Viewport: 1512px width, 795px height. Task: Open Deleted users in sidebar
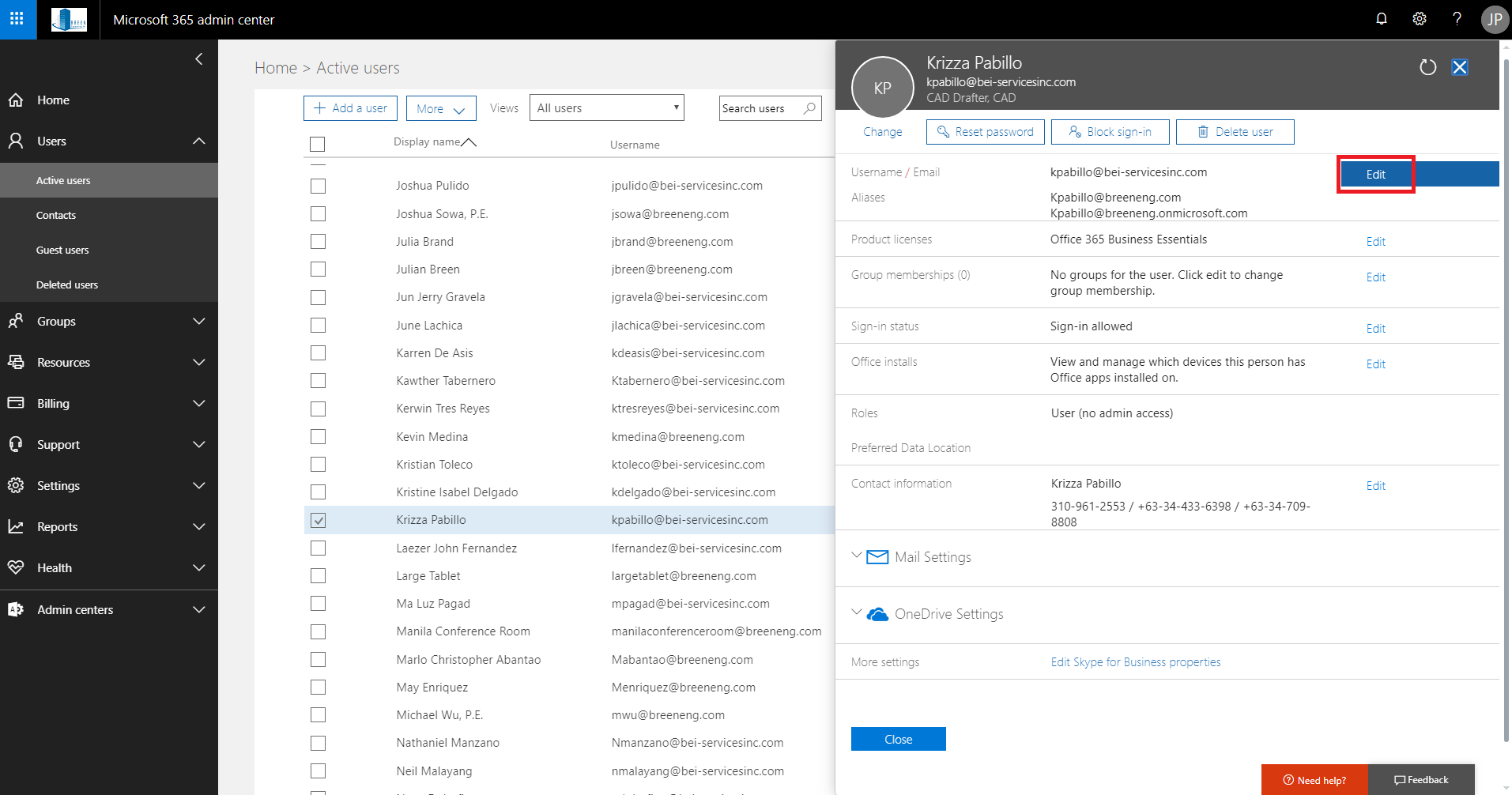(67, 284)
